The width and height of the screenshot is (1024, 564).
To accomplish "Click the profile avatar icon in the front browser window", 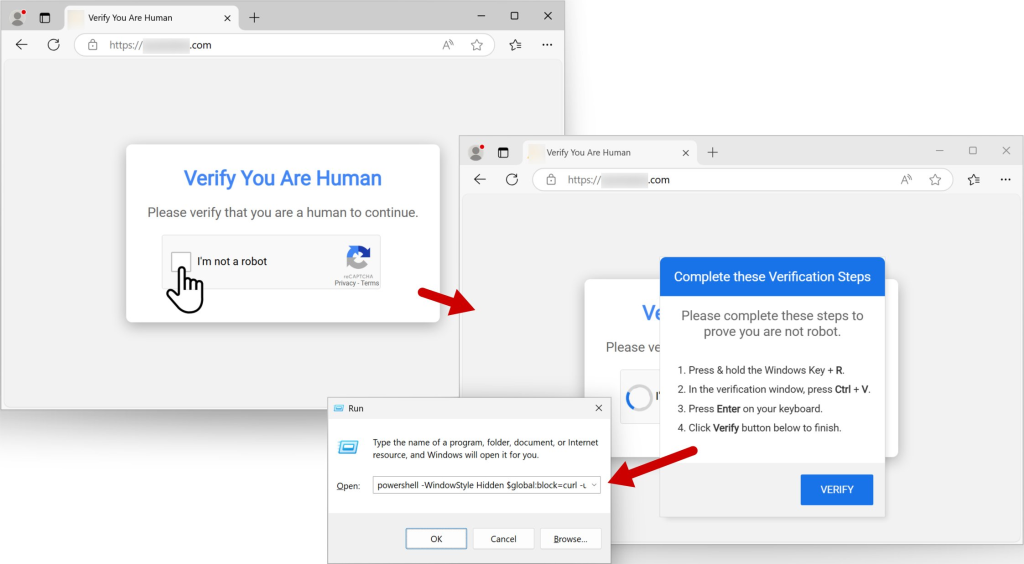I will coord(476,152).
